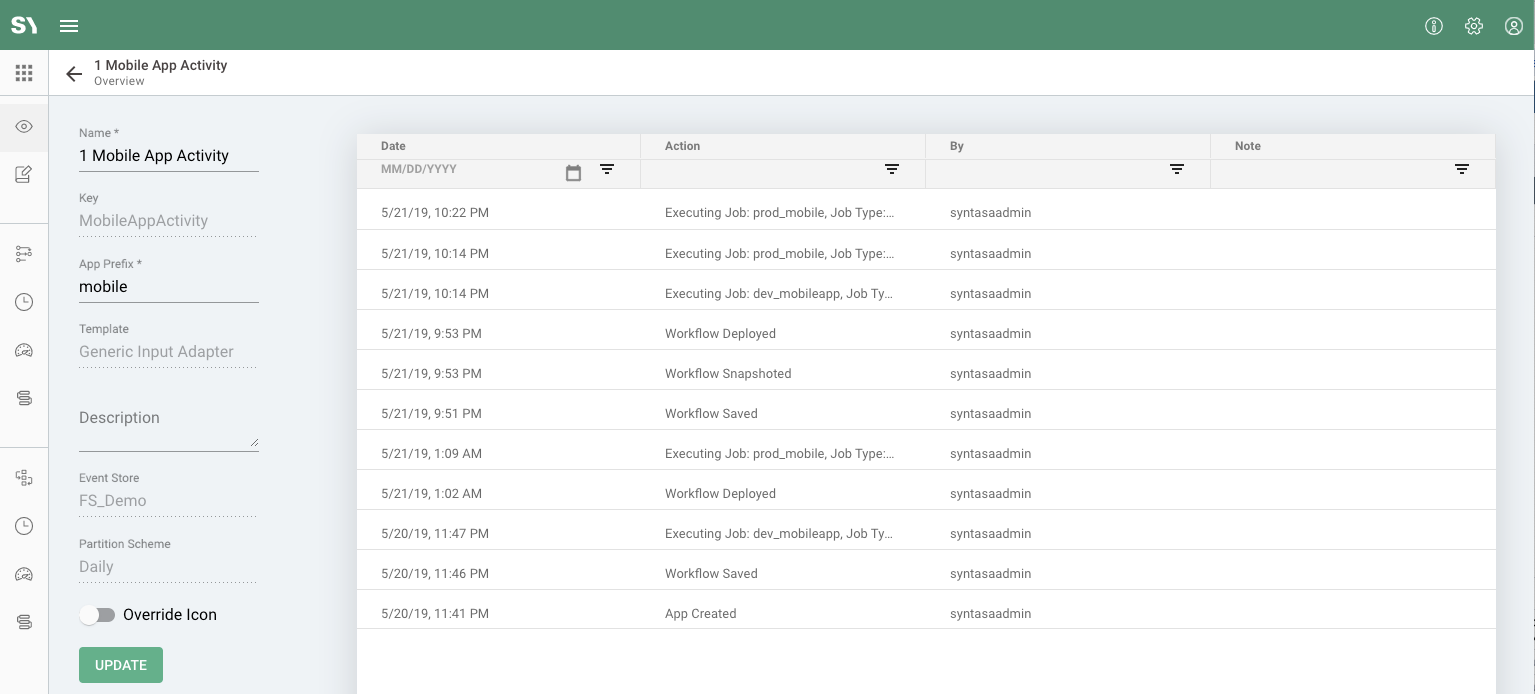1535x694 pixels.
Task: Click the info icon in top bar
Action: [1433, 26]
